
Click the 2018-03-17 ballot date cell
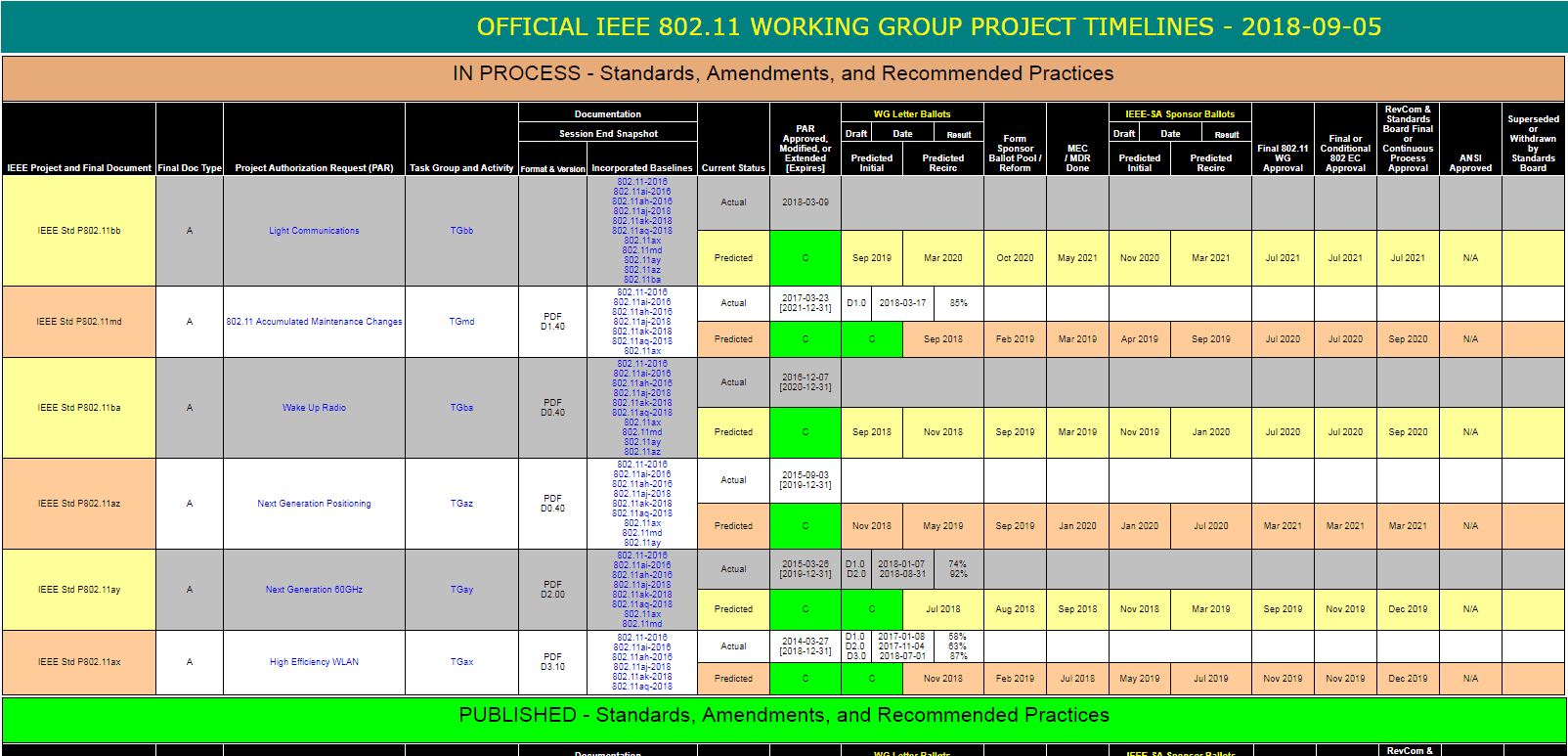coord(902,303)
